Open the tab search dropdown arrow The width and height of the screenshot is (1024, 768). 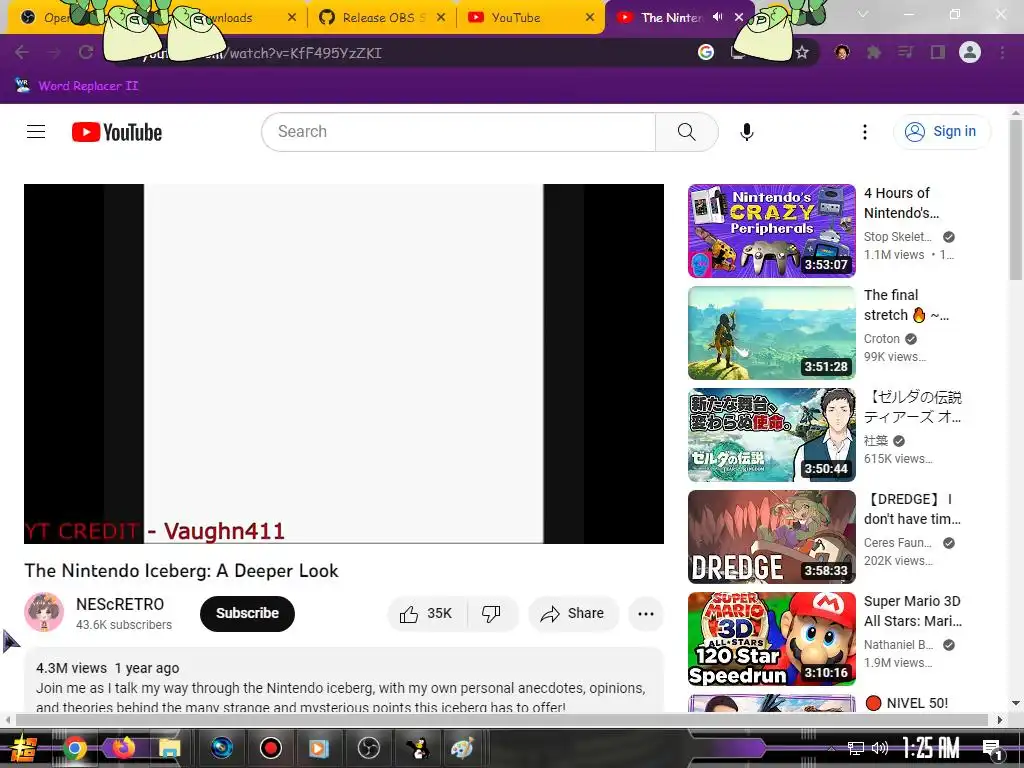[x=863, y=14]
